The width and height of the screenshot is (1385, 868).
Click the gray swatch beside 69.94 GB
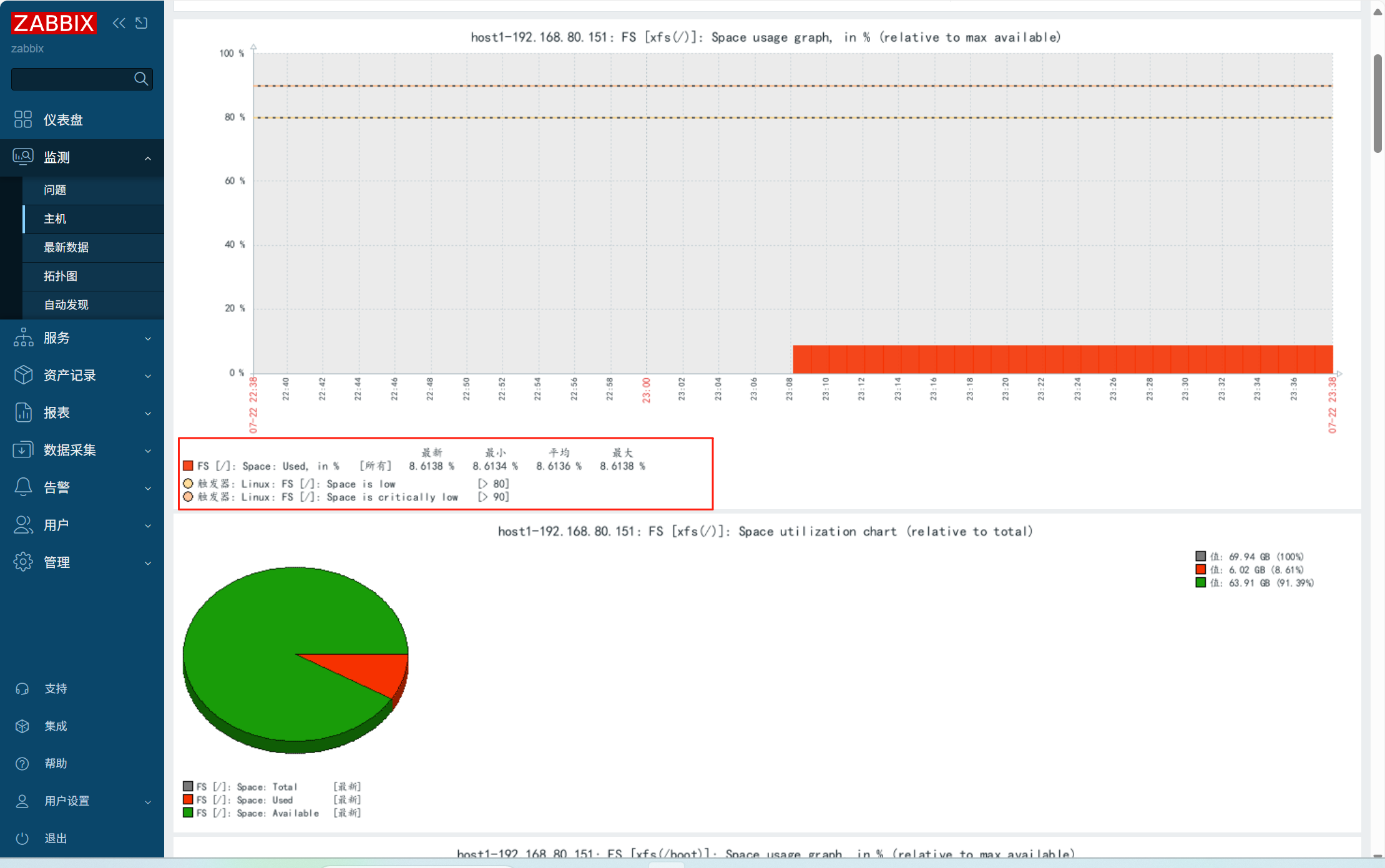pyautogui.click(x=1200, y=556)
